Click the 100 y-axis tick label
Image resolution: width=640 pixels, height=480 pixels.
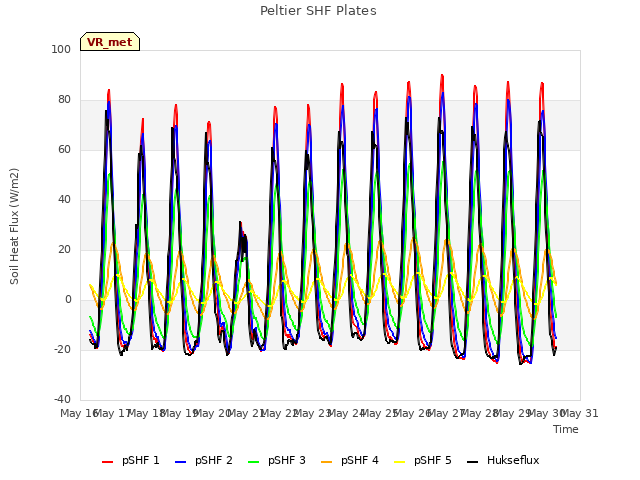pyautogui.click(x=61, y=49)
